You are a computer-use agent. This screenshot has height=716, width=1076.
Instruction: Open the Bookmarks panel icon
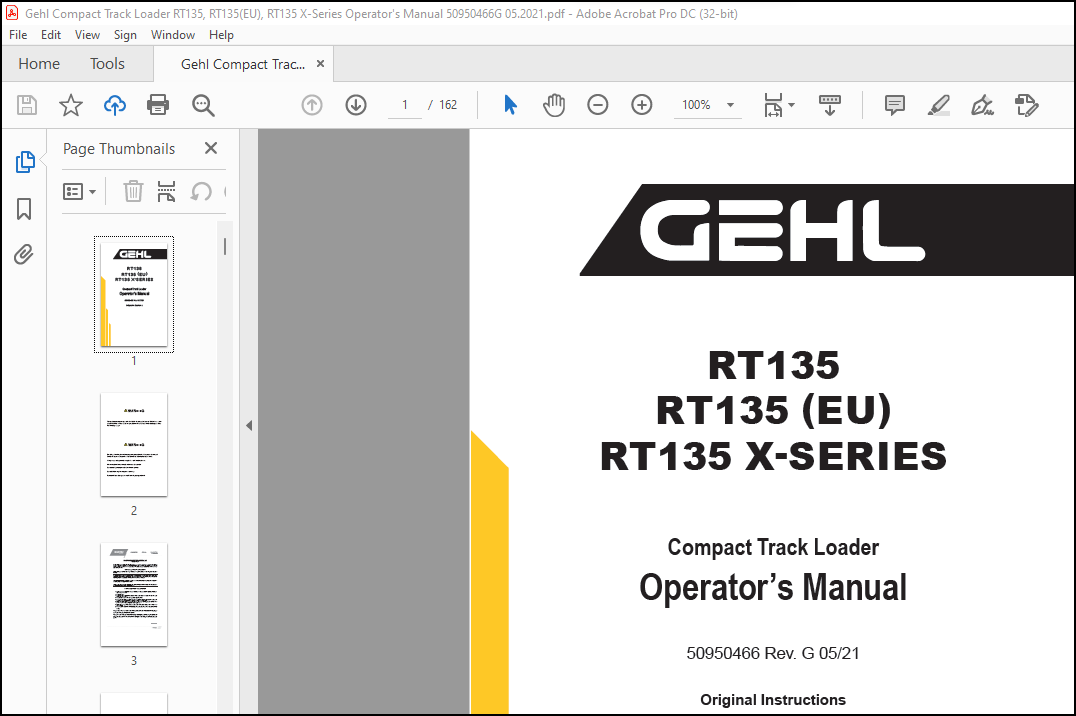point(24,209)
